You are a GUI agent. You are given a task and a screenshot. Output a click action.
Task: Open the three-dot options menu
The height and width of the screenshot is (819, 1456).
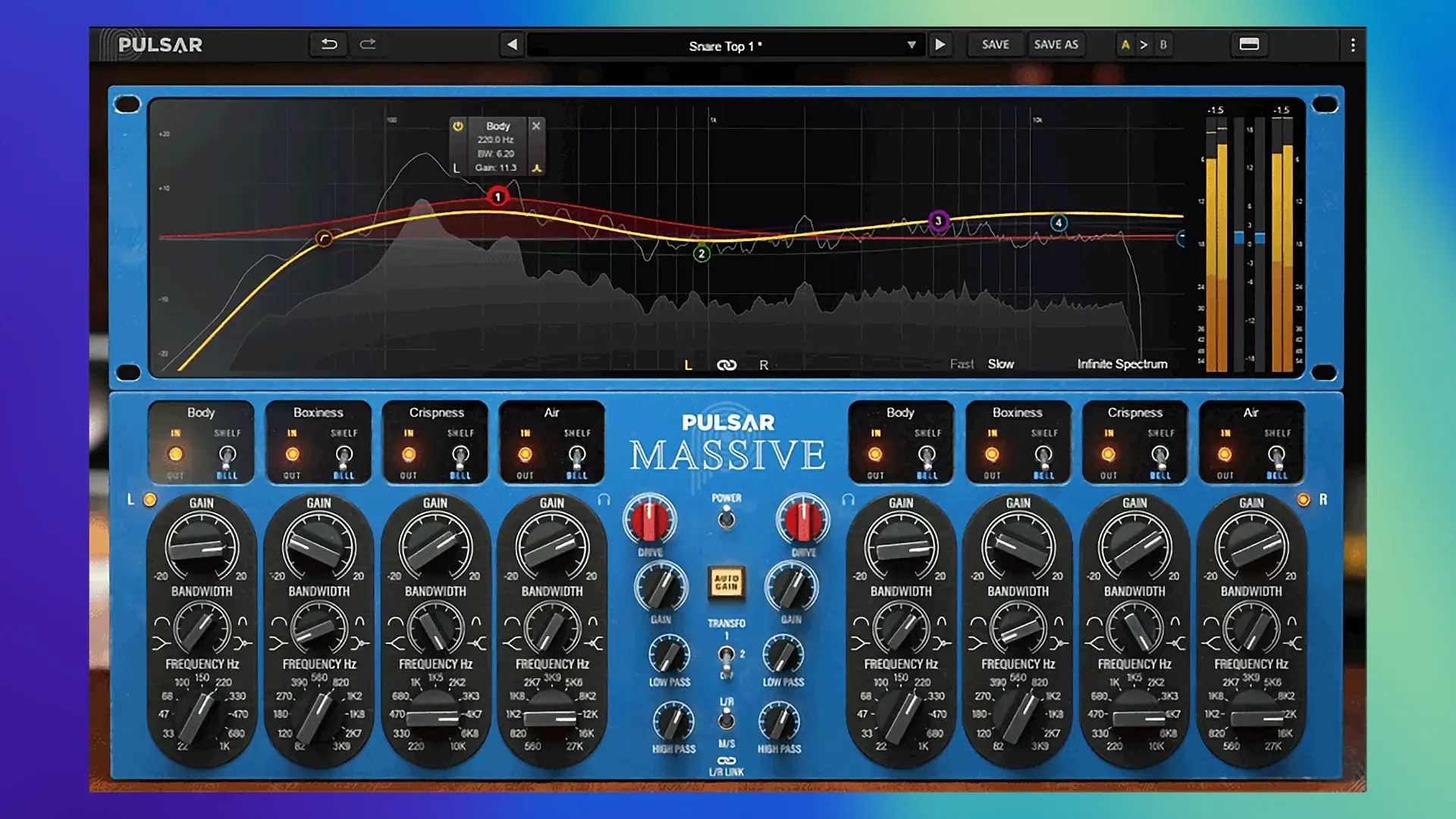tap(1352, 45)
